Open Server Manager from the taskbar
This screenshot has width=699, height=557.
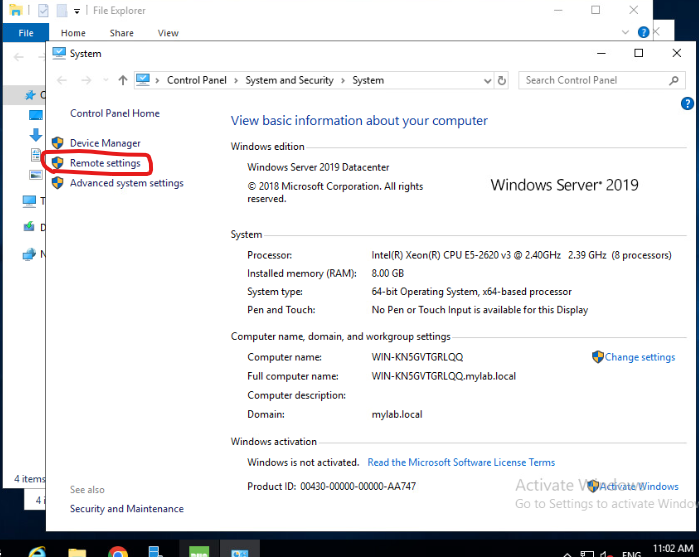156,551
